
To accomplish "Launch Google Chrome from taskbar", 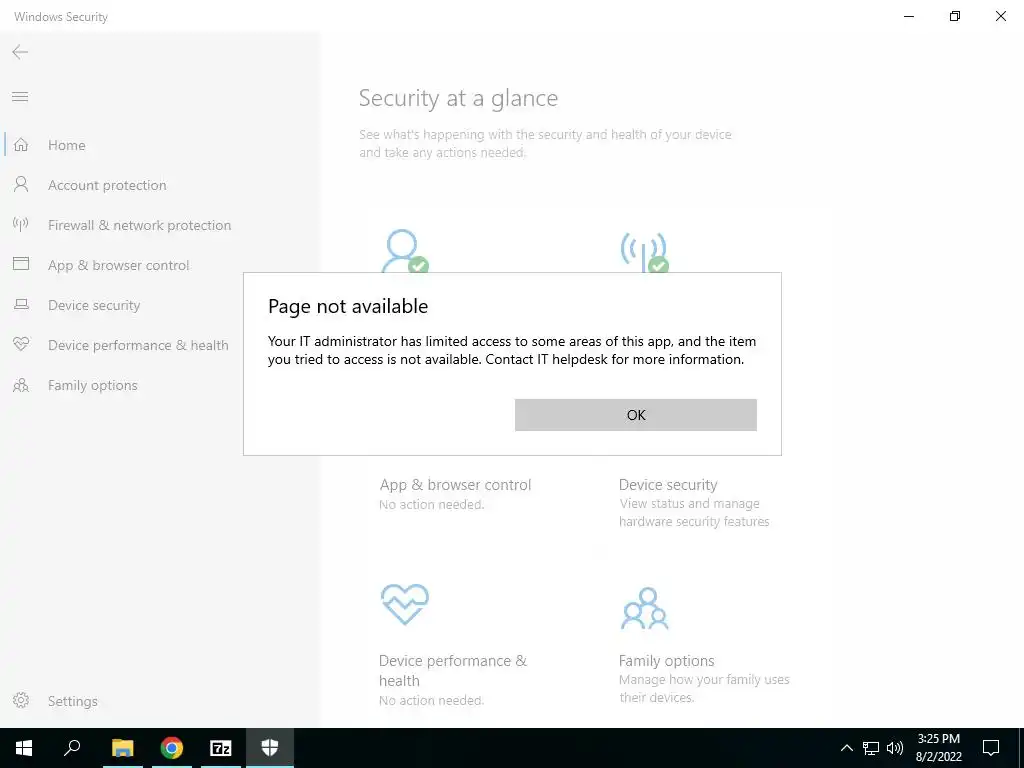I will pos(172,748).
